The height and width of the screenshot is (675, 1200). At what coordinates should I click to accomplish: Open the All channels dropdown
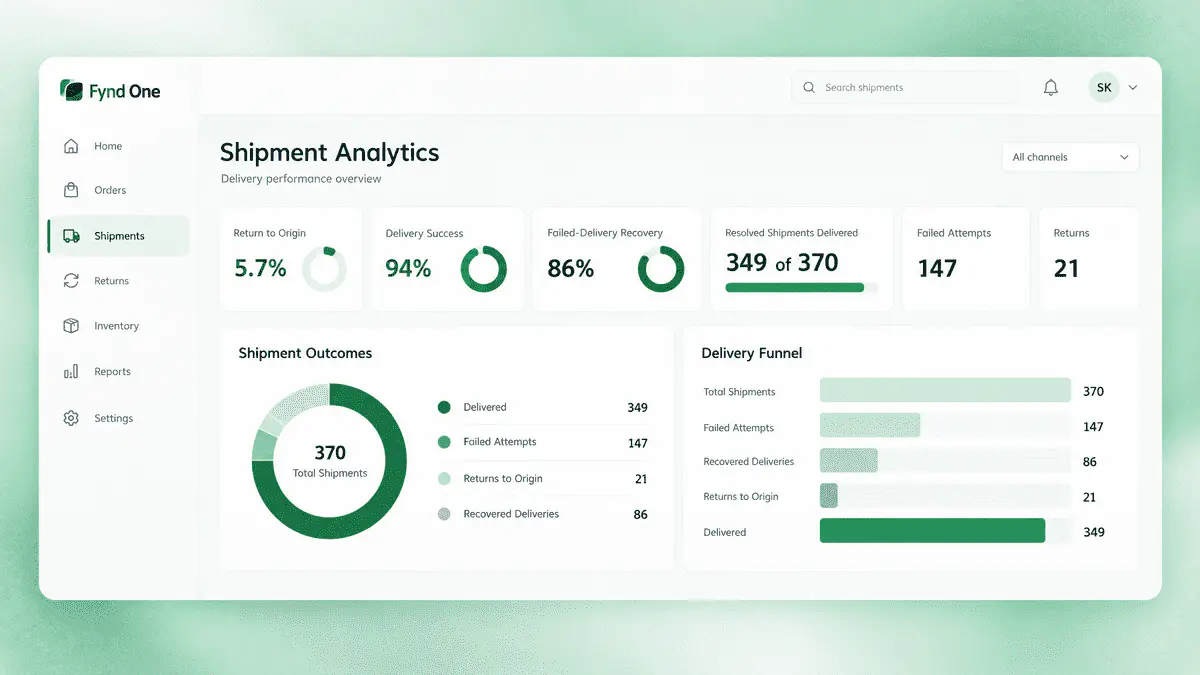pyautogui.click(x=1070, y=157)
